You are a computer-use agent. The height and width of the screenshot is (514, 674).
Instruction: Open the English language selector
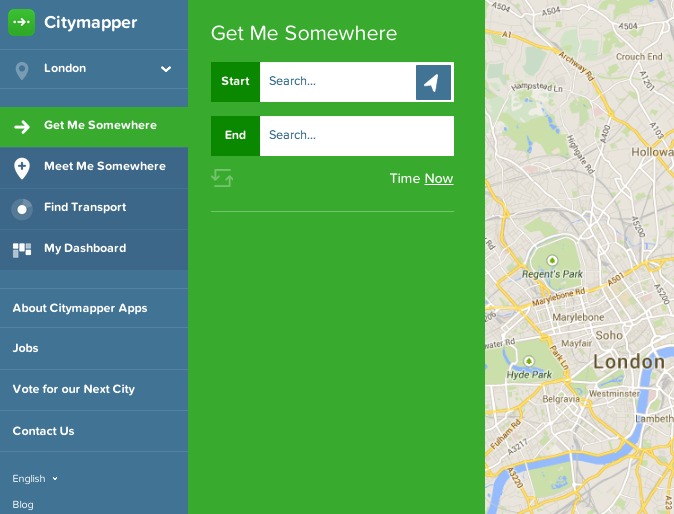click(35, 479)
